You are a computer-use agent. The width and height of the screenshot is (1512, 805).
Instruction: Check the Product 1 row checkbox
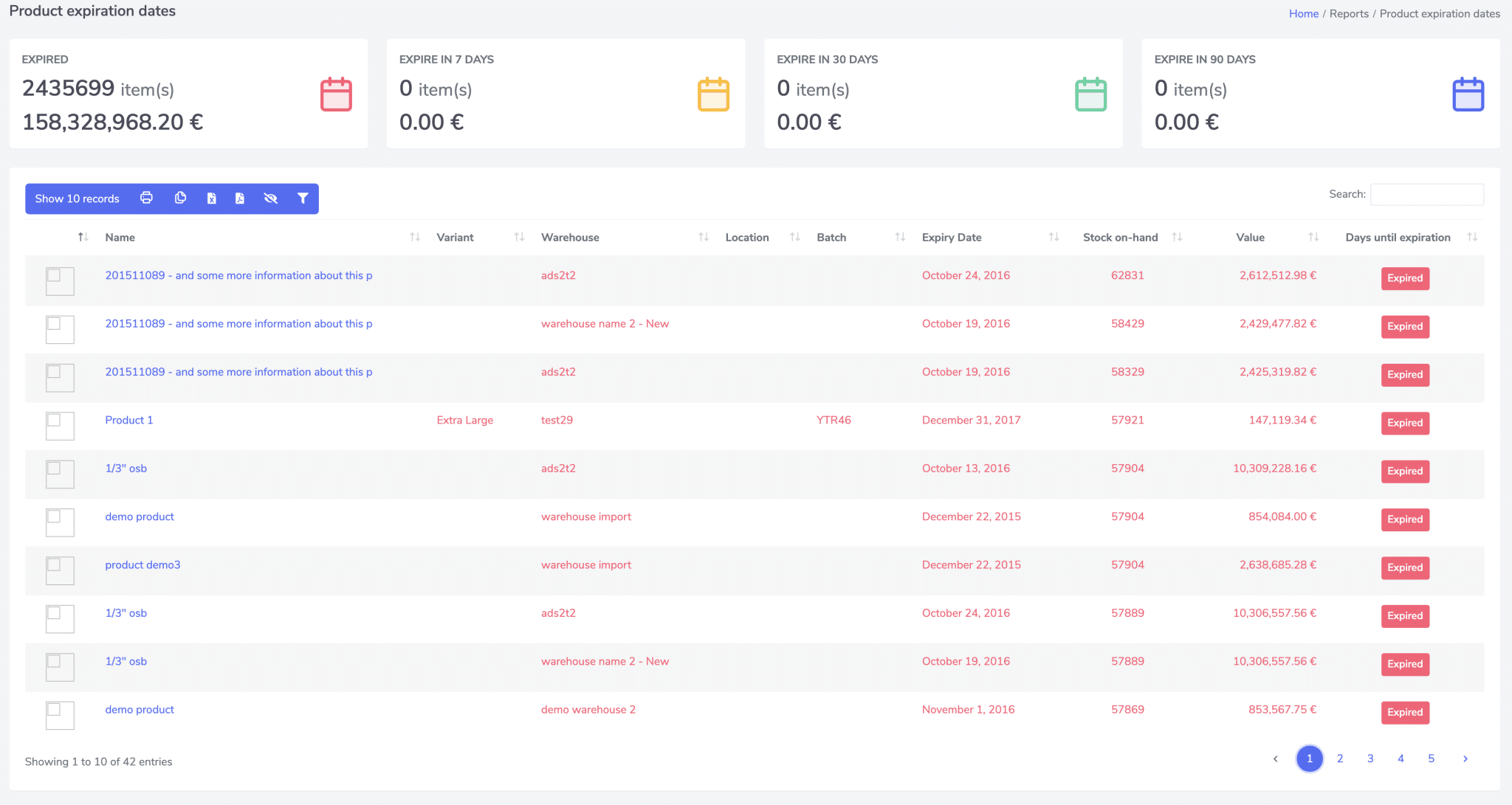tap(54, 420)
